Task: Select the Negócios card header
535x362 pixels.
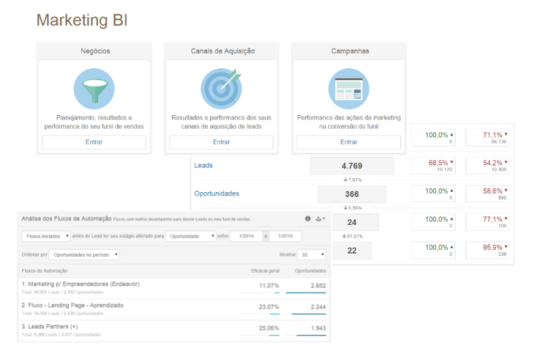Action: tap(94, 51)
